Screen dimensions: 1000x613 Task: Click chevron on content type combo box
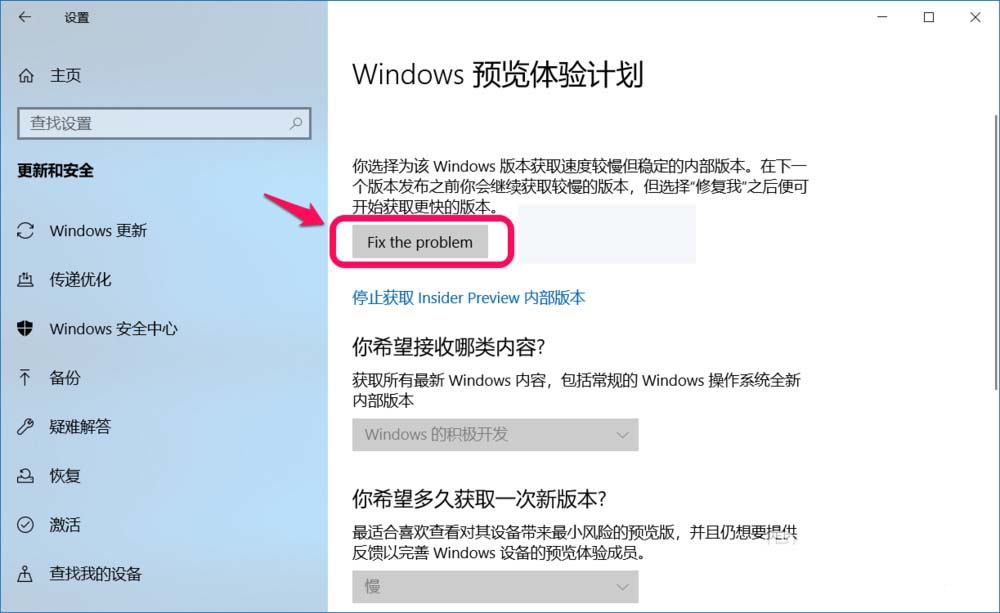(622, 435)
